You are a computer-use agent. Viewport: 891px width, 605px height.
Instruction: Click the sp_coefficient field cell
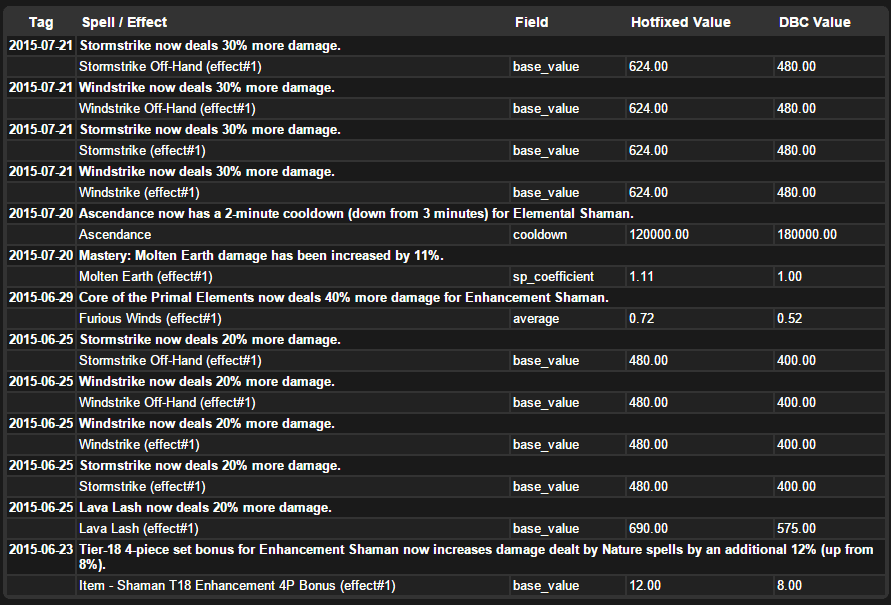(553, 277)
